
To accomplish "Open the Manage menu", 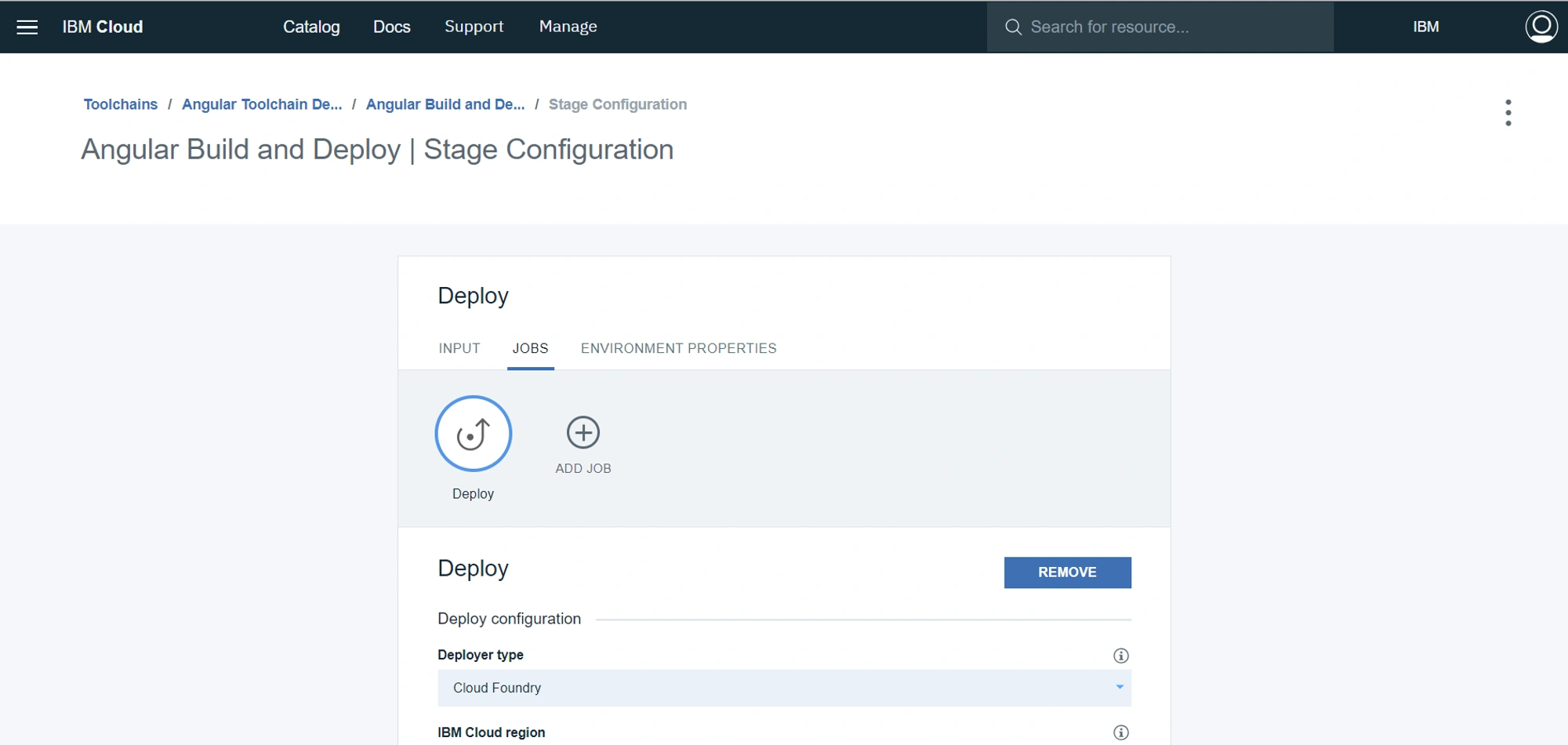I will tap(568, 27).
